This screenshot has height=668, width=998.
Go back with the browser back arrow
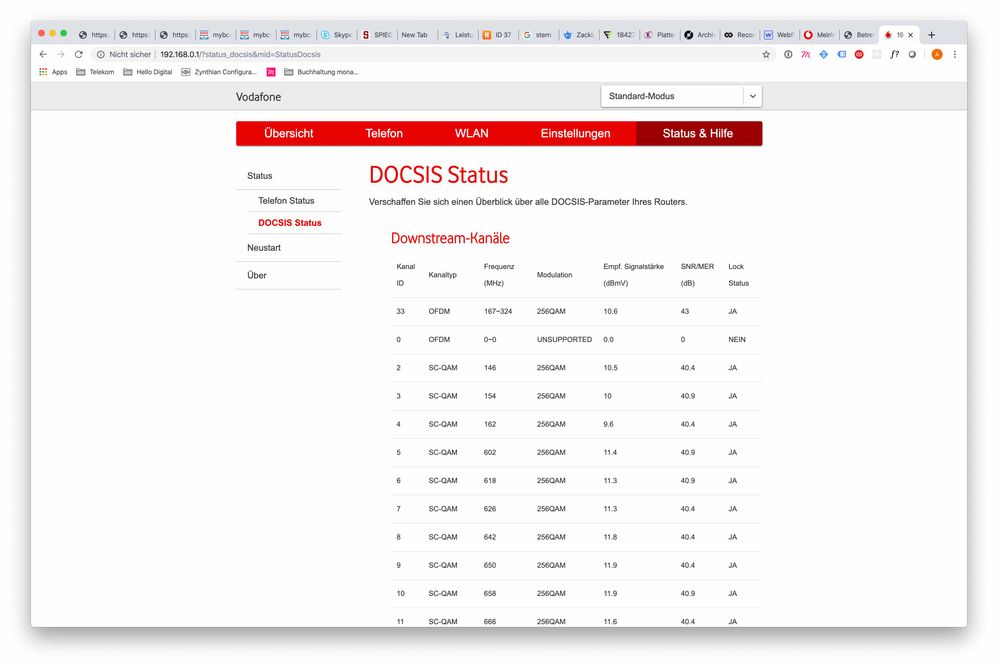[x=43, y=55]
